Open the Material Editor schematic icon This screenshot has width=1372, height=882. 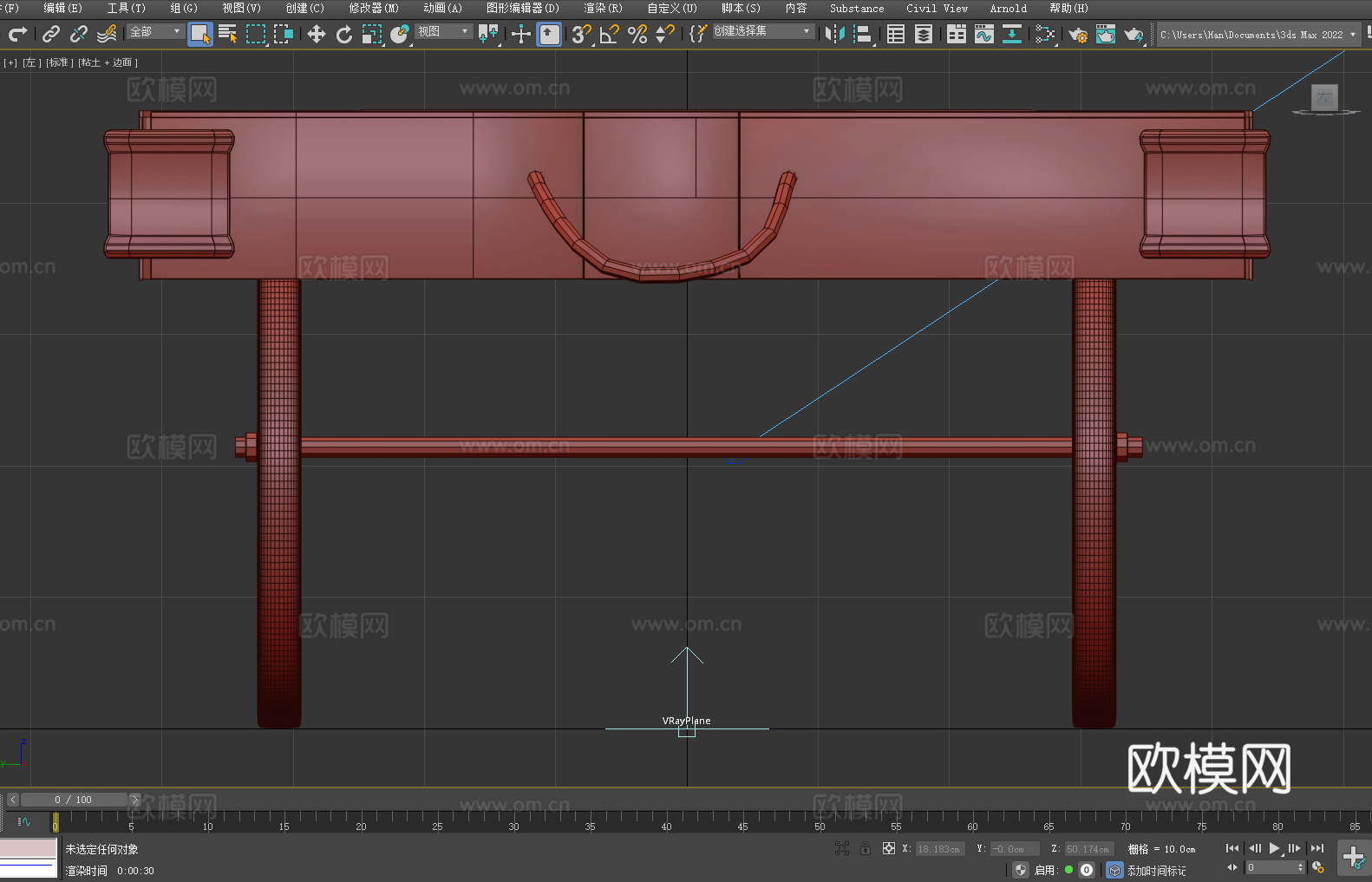1045,34
